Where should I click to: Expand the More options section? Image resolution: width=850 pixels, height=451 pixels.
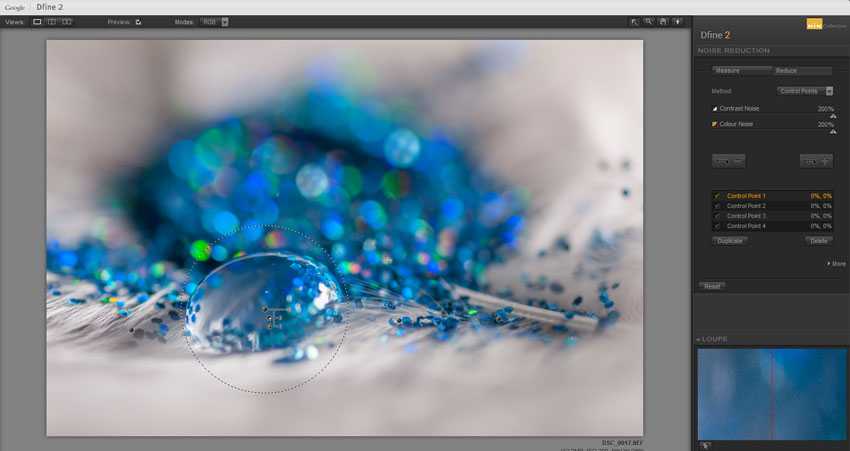point(836,263)
